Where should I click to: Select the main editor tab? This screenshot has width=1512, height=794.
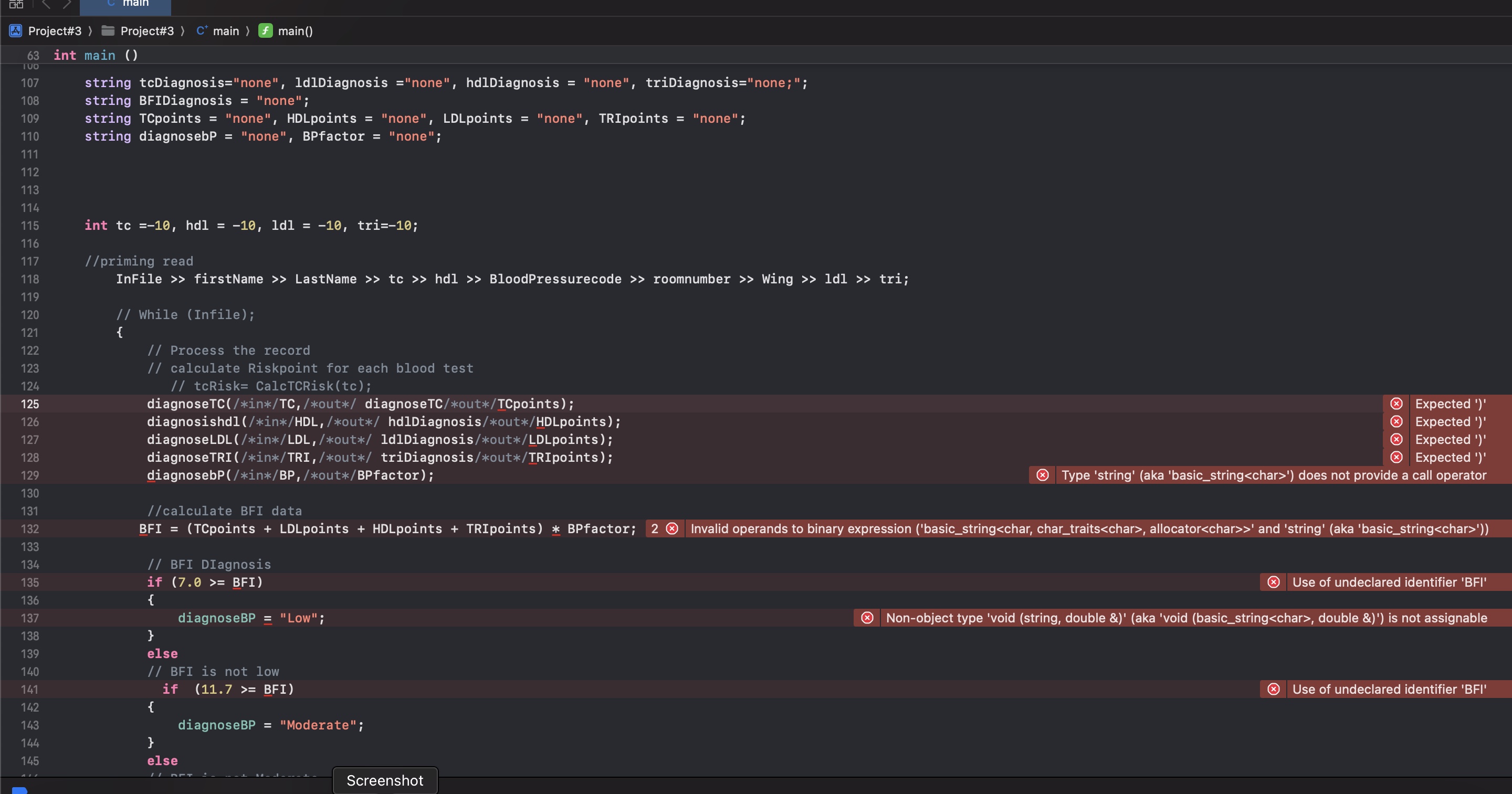pos(125,3)
